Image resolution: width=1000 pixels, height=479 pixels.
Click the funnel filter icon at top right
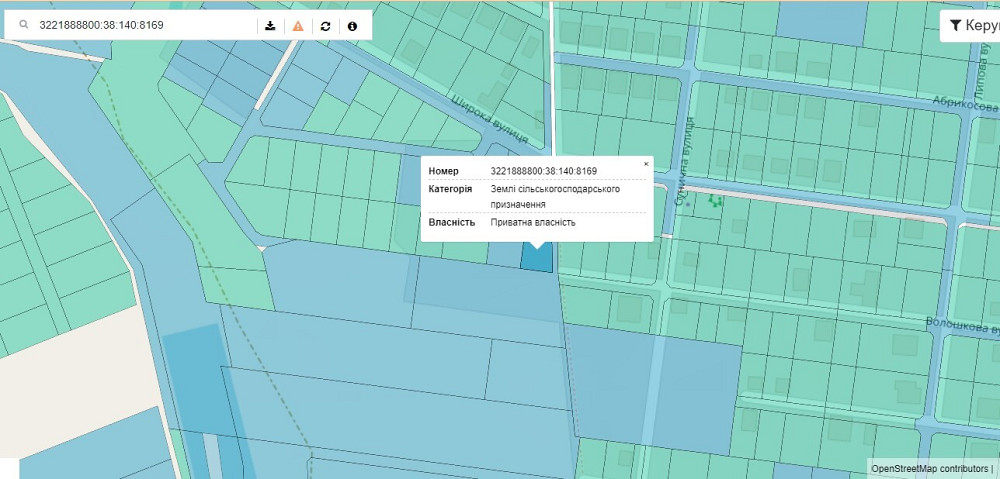tap(955, 25)
